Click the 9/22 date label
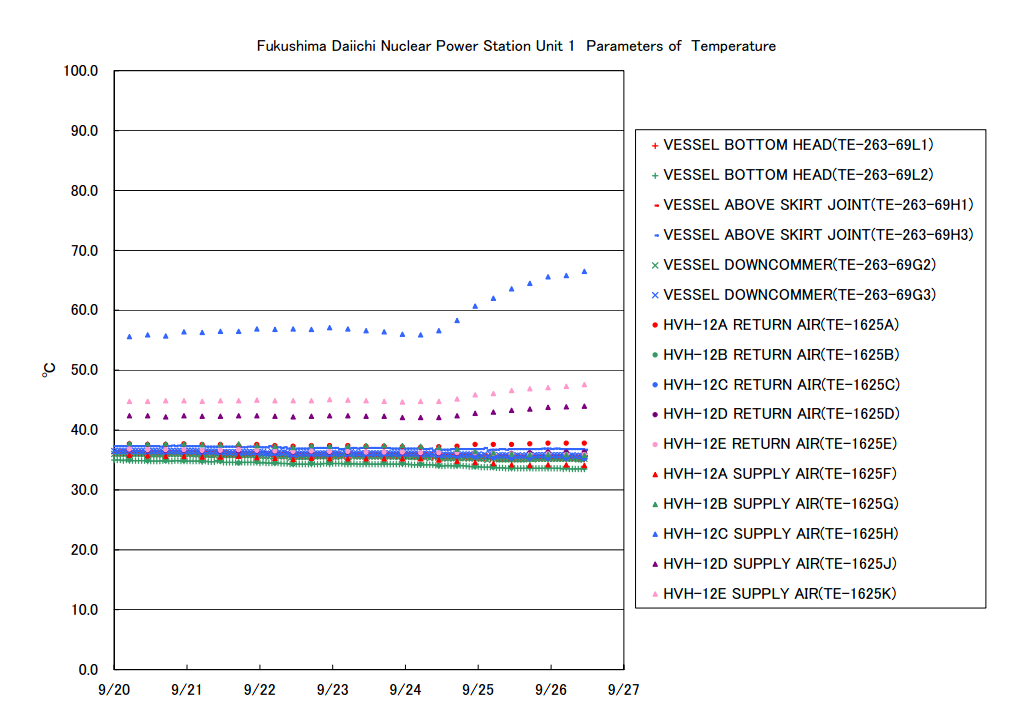 (259, 690)
